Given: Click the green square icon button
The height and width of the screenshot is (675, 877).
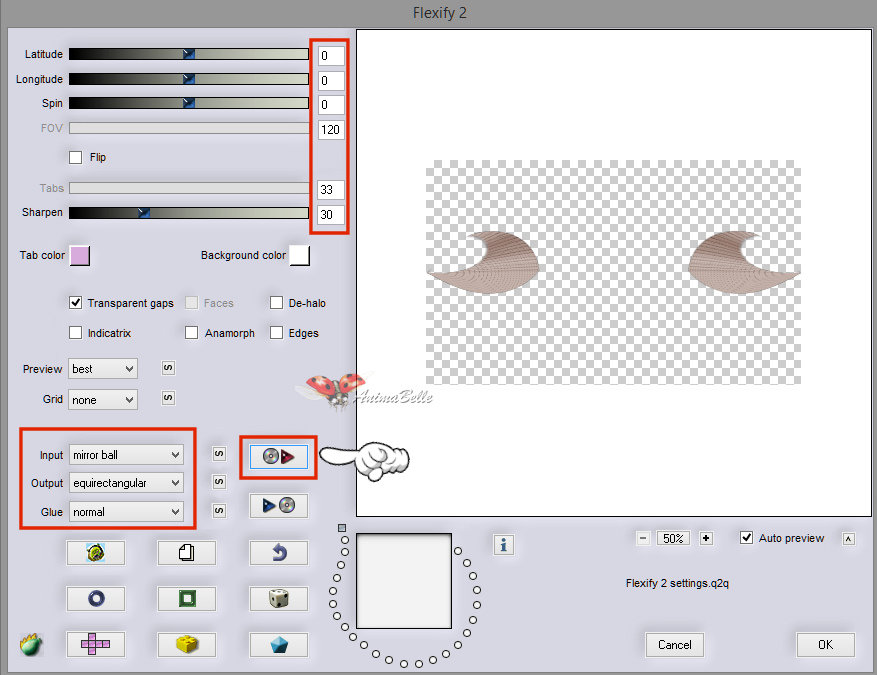Looking at the screenshot, I should coord(187,598).
